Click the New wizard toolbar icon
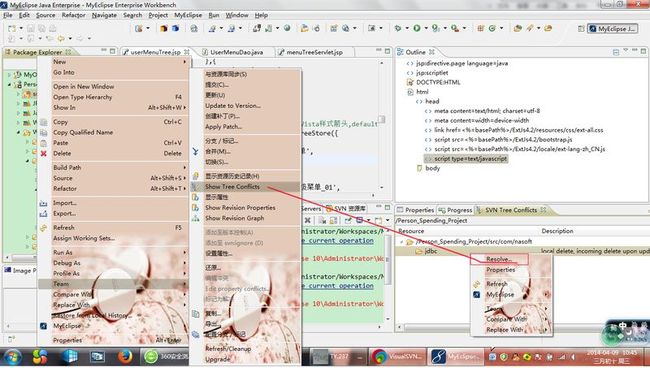Screen dimensions: 650x368 [x=12, y=29]
